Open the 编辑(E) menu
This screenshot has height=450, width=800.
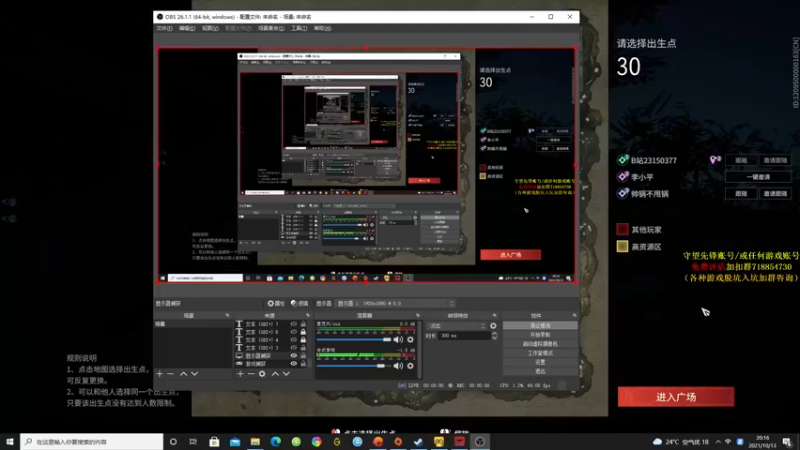point(187,28)
